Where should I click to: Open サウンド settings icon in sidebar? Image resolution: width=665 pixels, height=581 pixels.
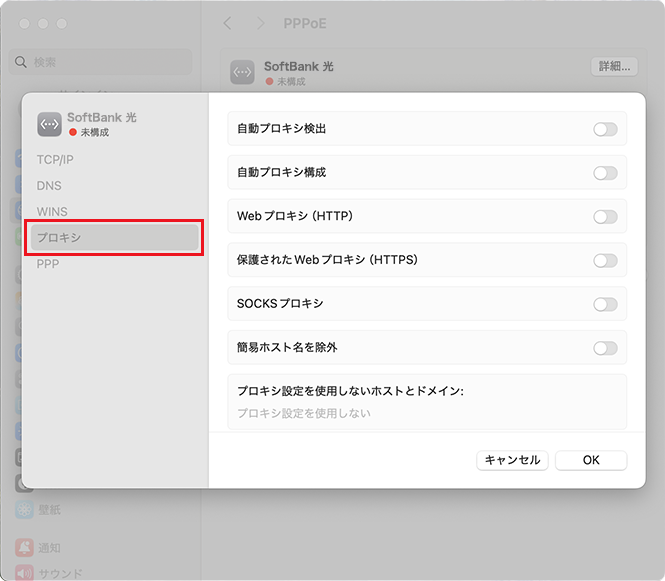[x=24, y=574]
